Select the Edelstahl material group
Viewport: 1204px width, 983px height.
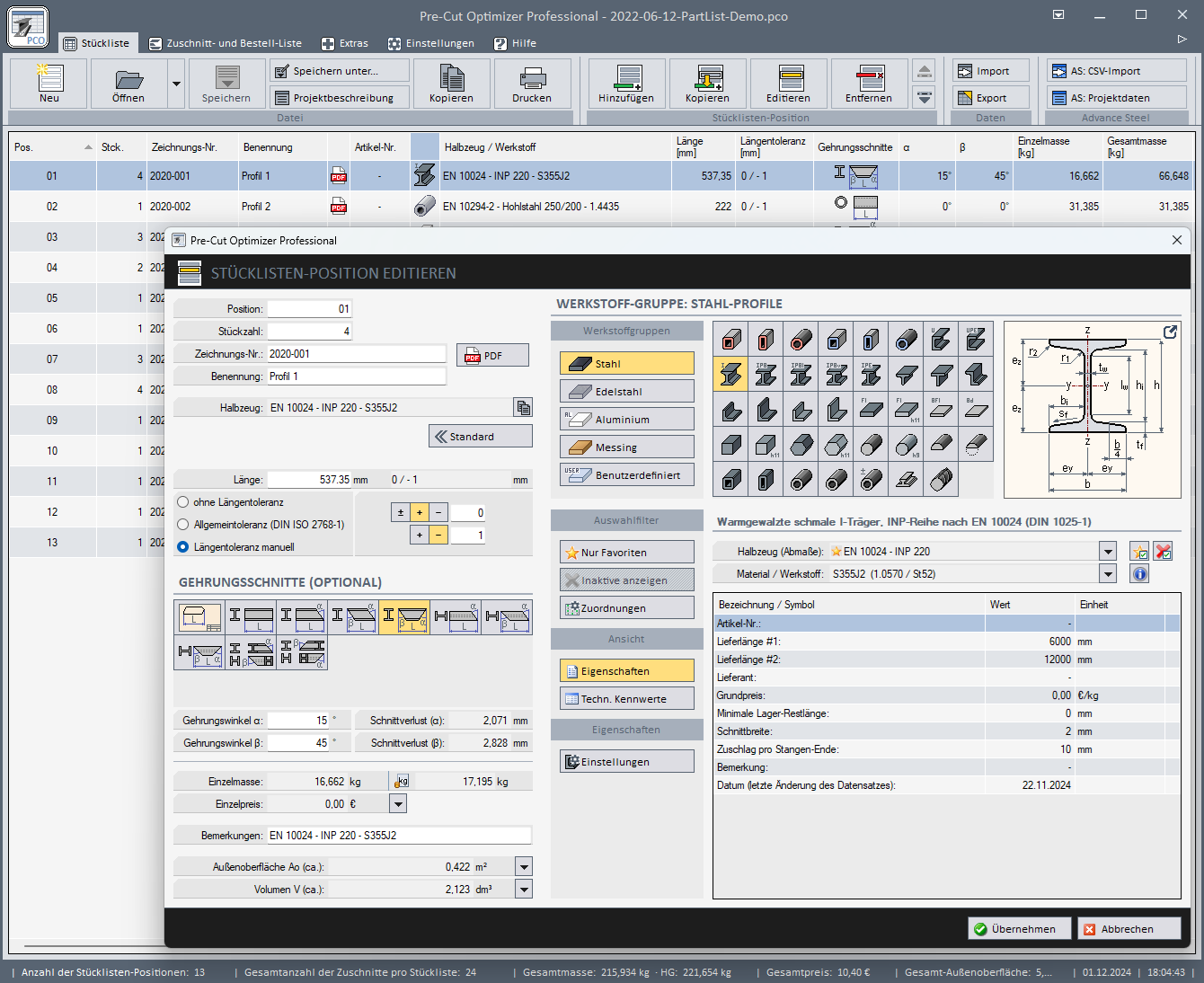pos(626,391)
